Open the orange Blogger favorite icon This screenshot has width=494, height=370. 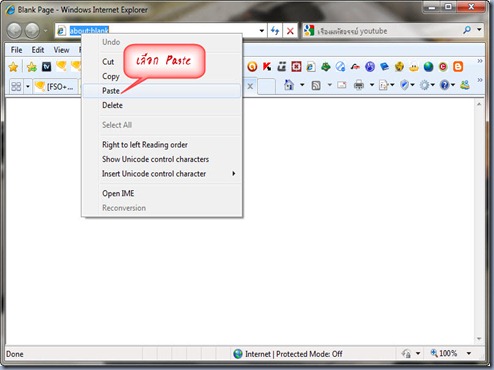pyautogui.click(x=458, y=67)
